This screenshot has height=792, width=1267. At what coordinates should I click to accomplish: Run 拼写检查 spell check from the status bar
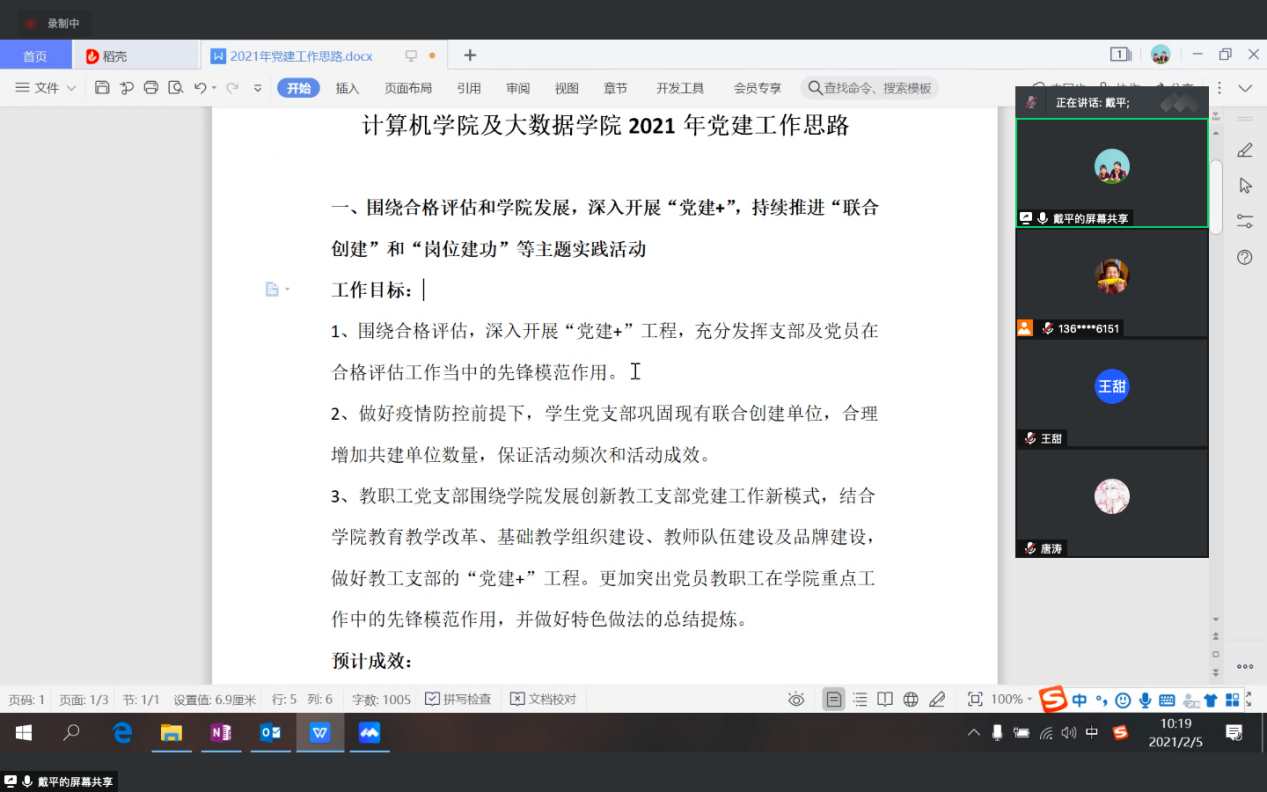[x=458, y=699]
